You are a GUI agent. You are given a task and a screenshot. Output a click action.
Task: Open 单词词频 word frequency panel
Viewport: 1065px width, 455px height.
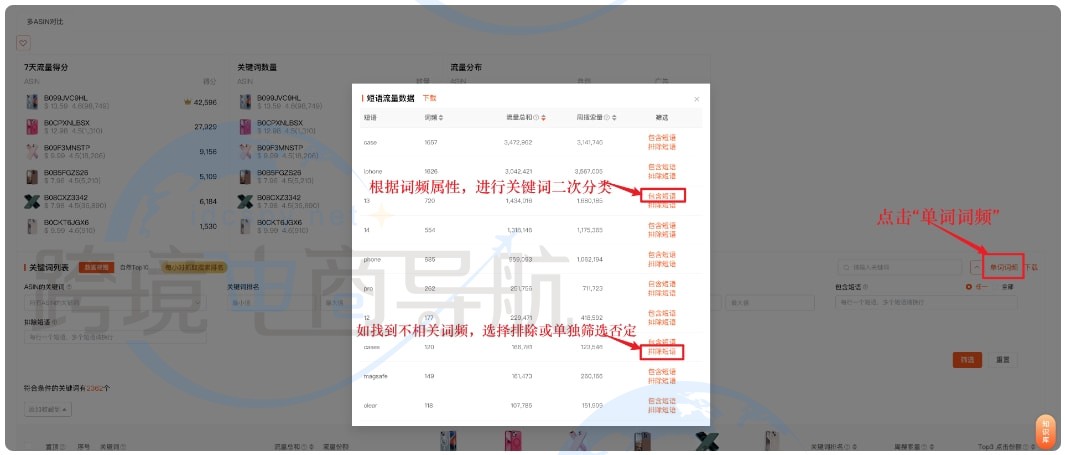[1004, 268]
